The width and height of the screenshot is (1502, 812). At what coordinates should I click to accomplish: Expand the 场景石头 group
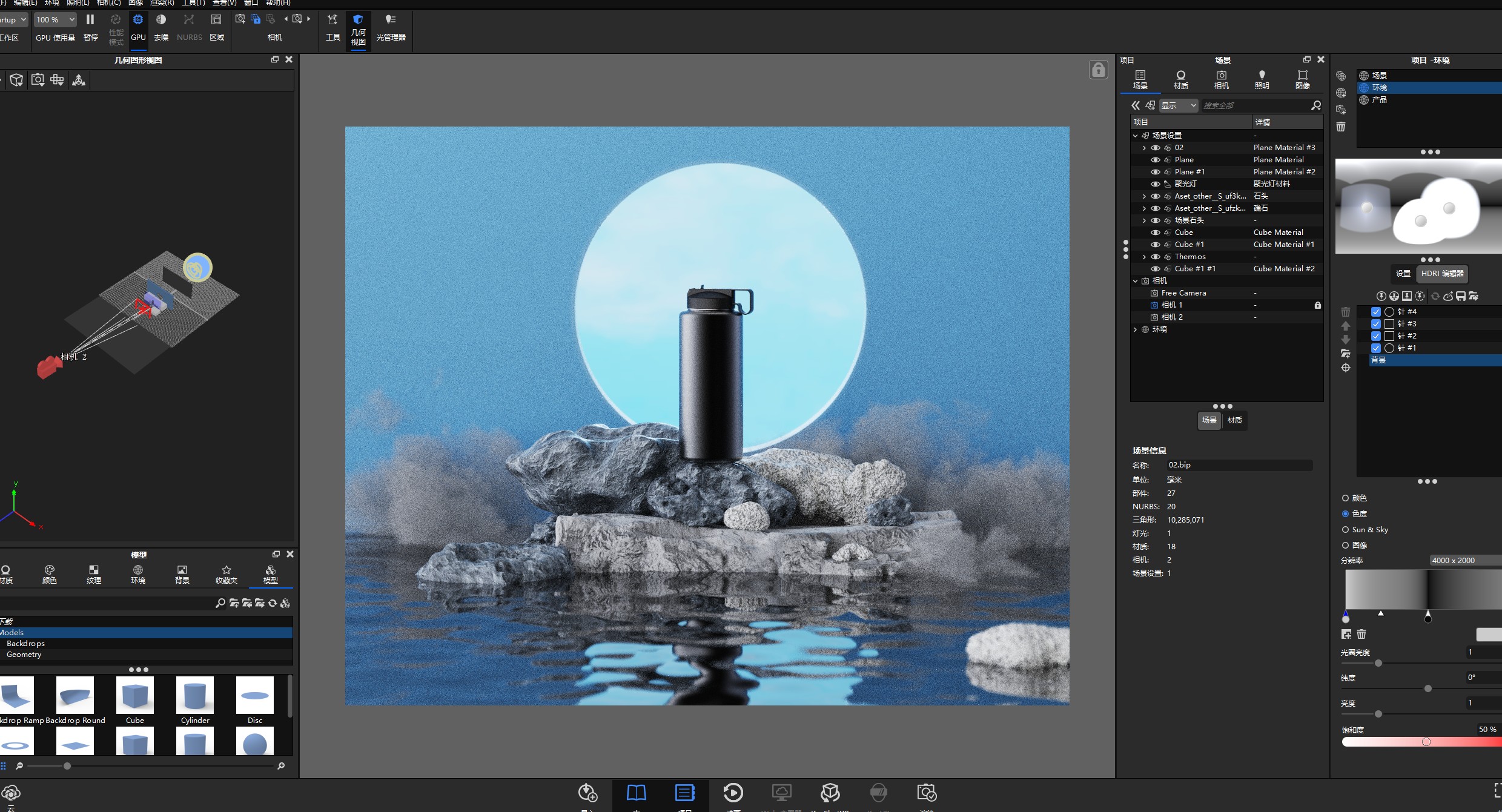1143,220
